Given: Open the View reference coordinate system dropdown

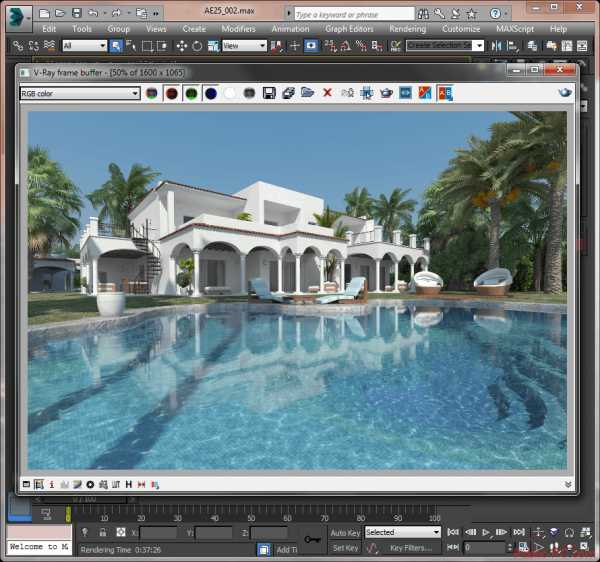Looking at the screenshot, I should 244,46.
